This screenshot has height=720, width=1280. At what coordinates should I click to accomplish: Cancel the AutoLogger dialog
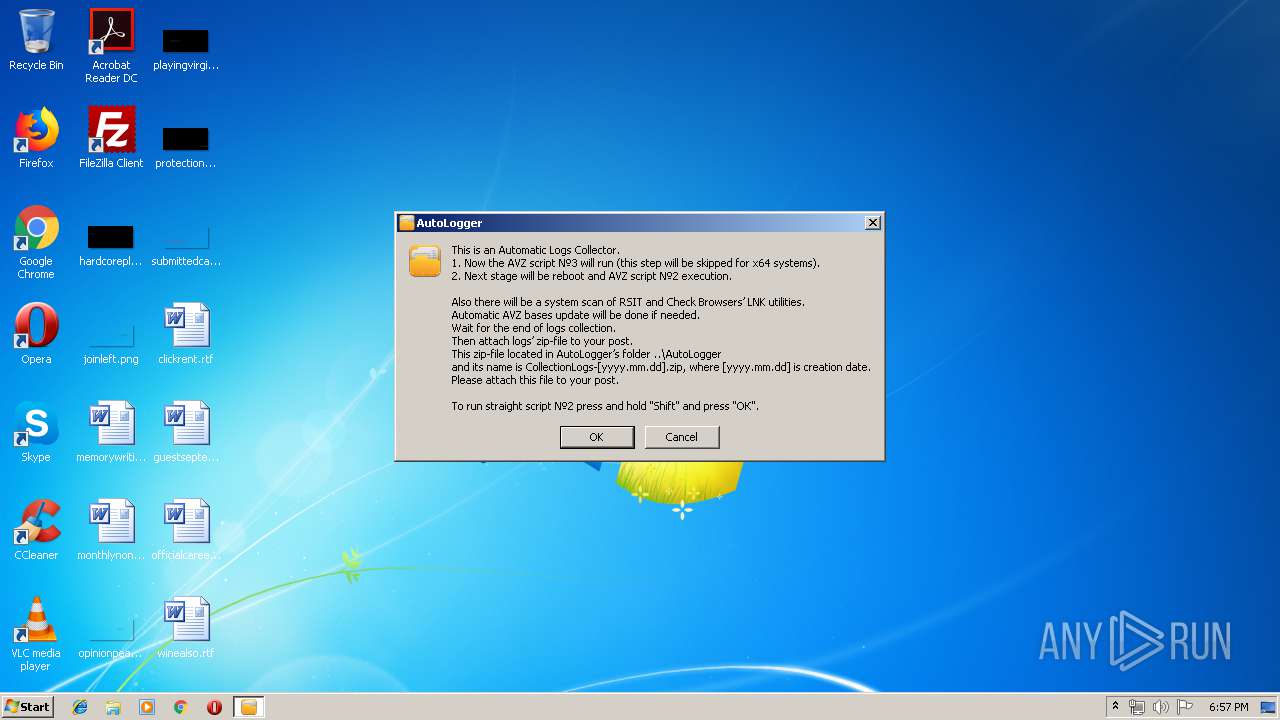(x=681, y=437)
